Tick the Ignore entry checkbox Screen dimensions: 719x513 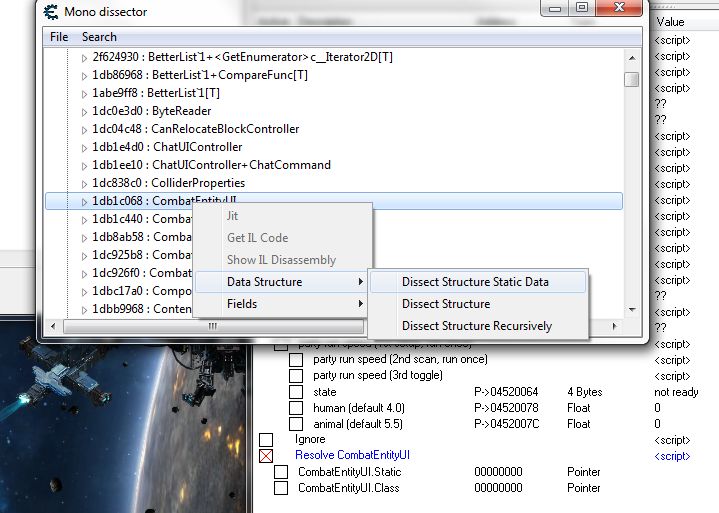tap(266, 440)
